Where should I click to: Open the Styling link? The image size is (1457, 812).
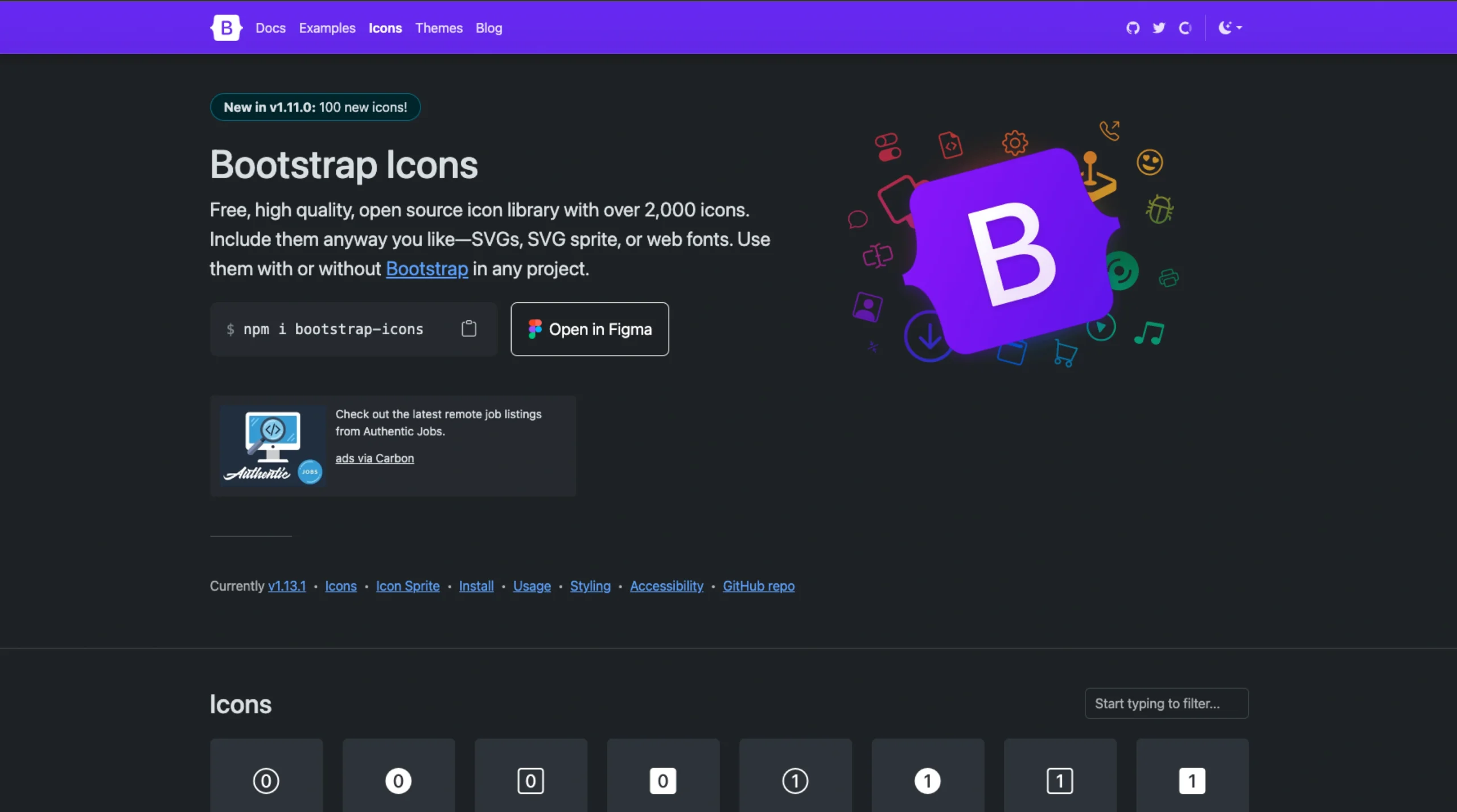[590, 586]
